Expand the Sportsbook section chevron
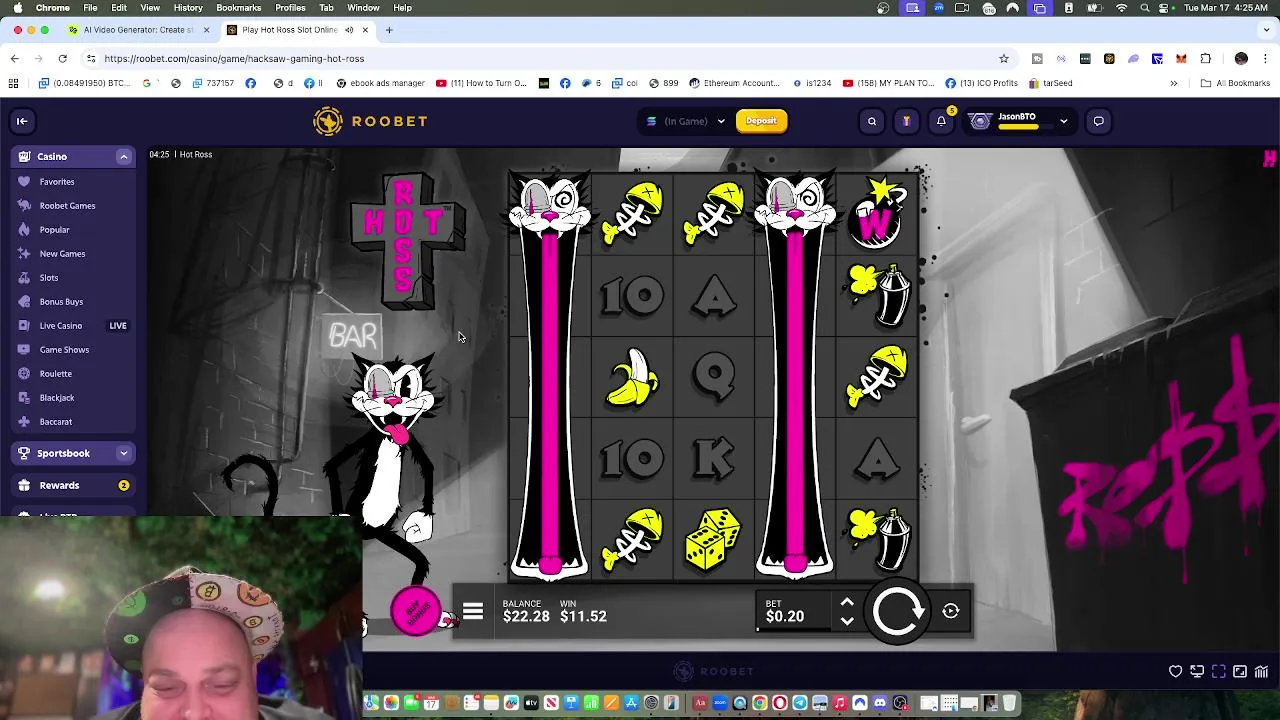 tap(124, 453)
